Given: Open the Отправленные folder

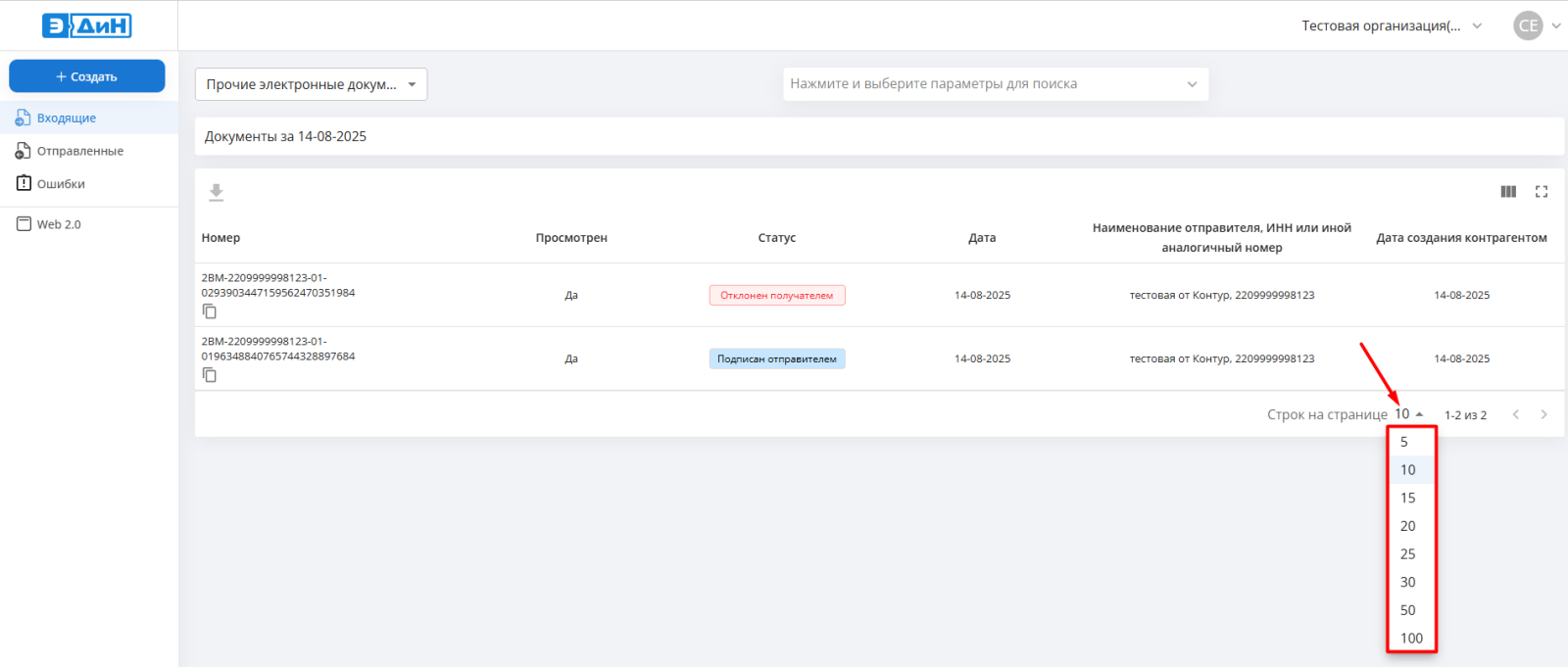Looking at the screenshot, I should pyautogui.click(x=79, y=151).
